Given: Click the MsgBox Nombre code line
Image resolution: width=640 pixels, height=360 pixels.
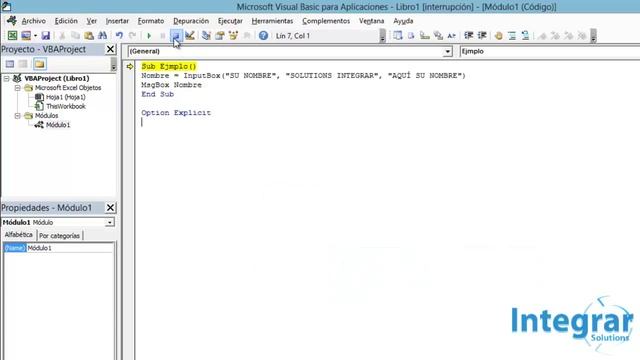Looking at the screenshot, I should [x=171, y=85].
